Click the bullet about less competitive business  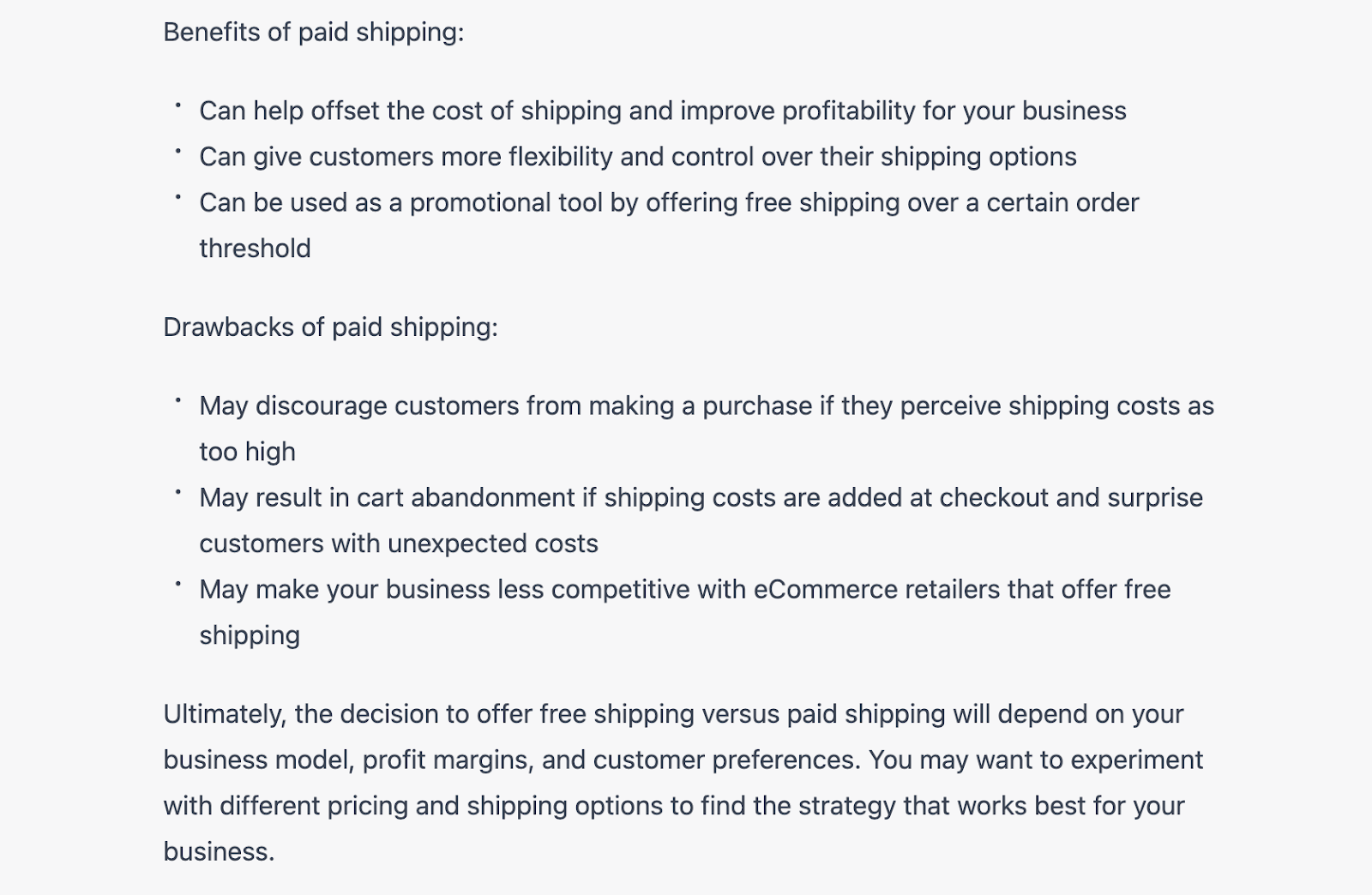click(x=685, y=612)
